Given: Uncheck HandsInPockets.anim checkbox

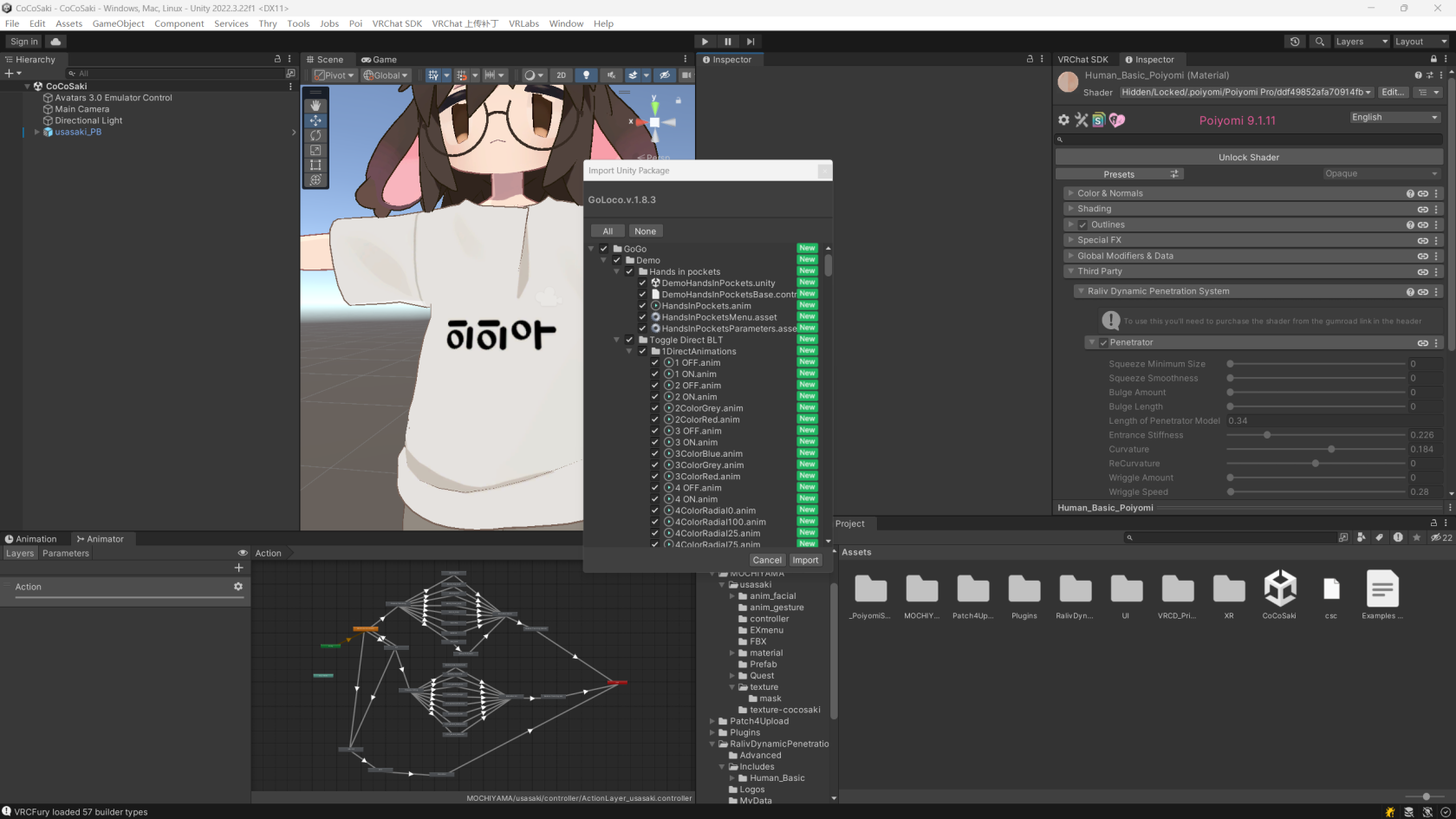Looking at the screenshot, I should point(642,306).
